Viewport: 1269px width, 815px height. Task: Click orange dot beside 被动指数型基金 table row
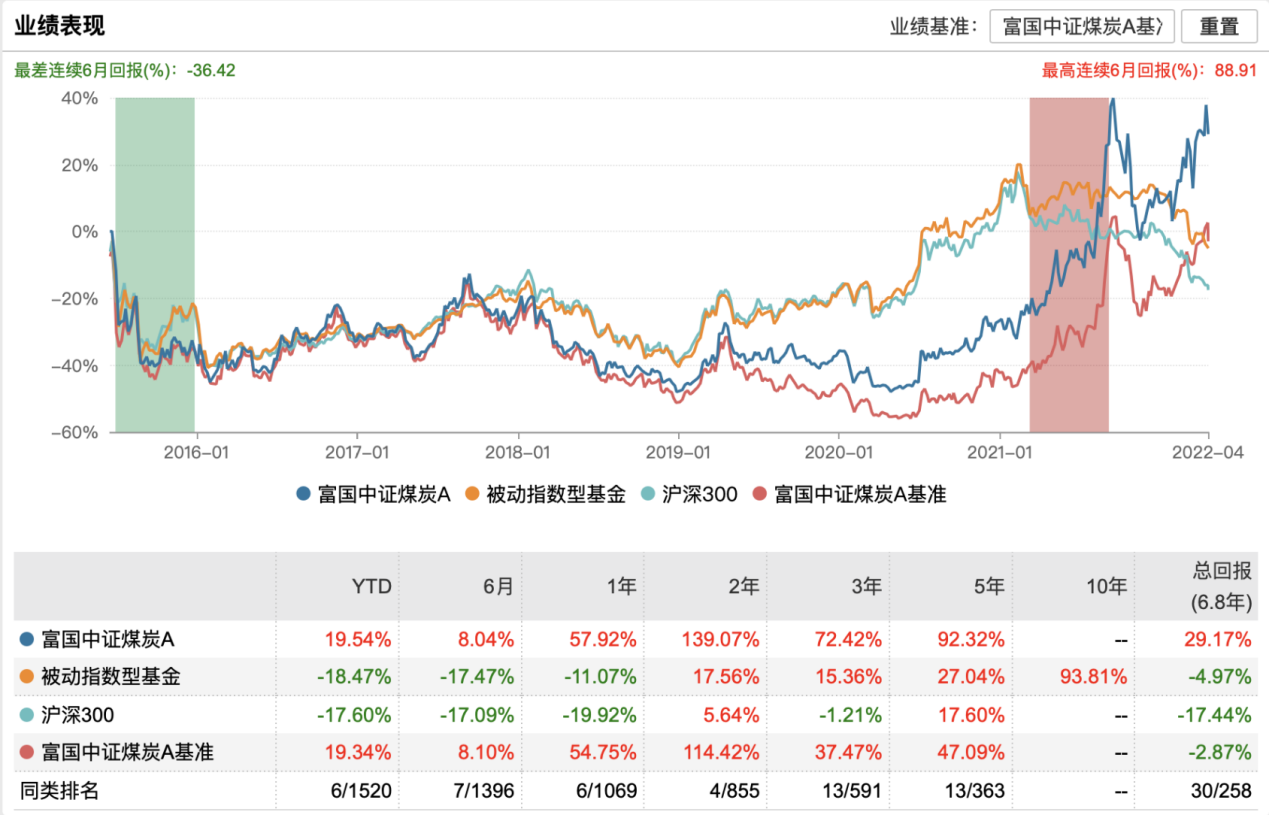tap(26, 677)
